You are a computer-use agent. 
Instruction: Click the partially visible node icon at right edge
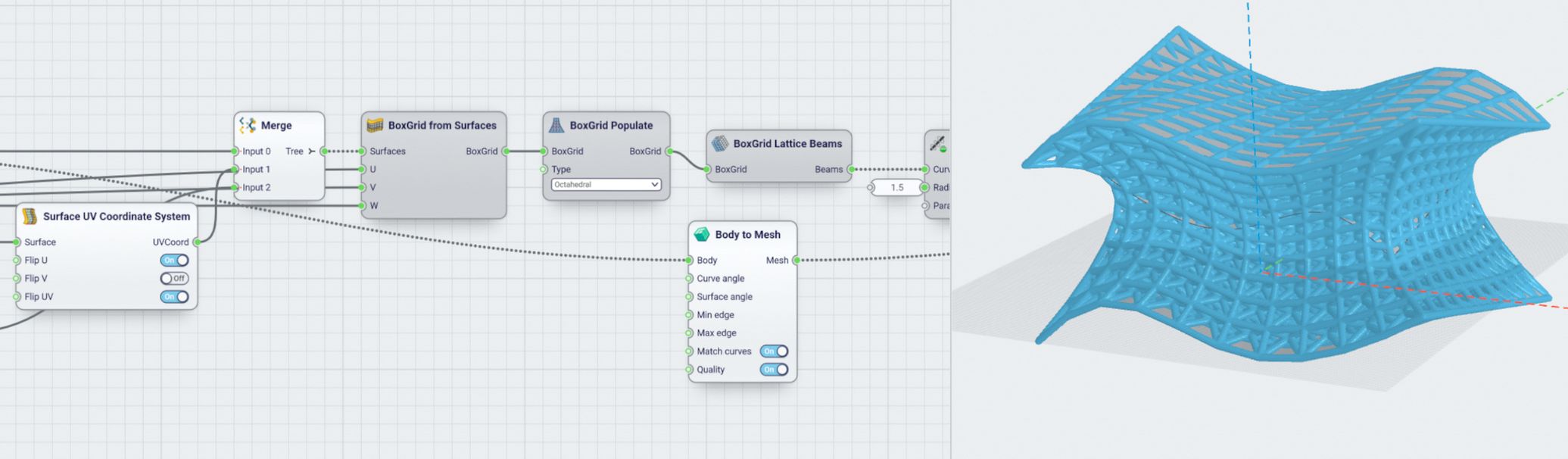937,143
